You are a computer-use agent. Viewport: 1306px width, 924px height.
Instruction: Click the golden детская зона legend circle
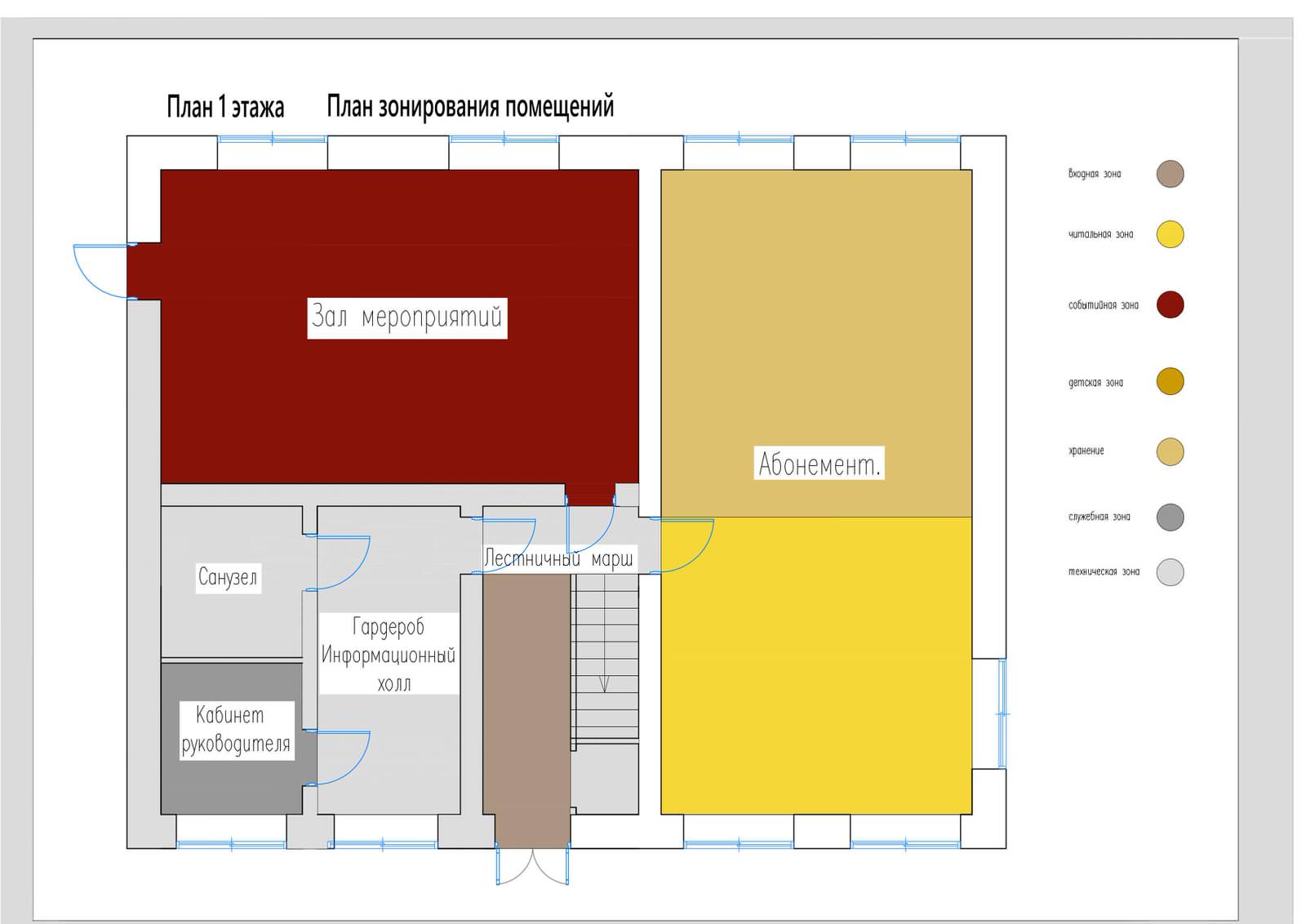pos(1170,381)
